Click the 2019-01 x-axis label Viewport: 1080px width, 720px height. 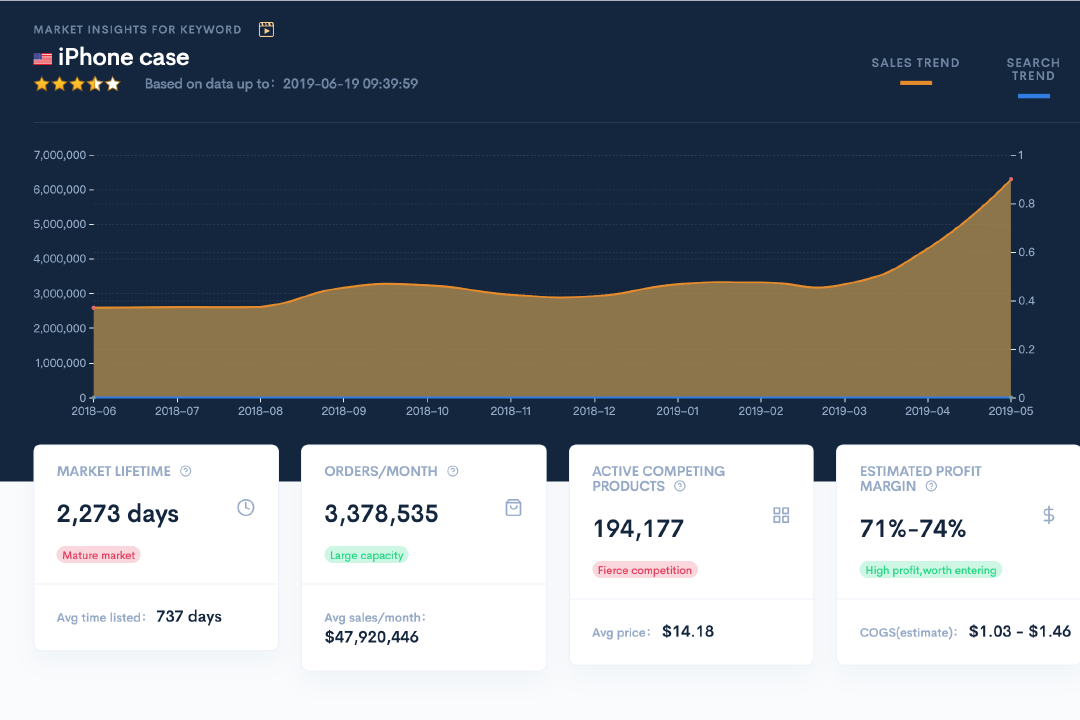pos(678,411)
